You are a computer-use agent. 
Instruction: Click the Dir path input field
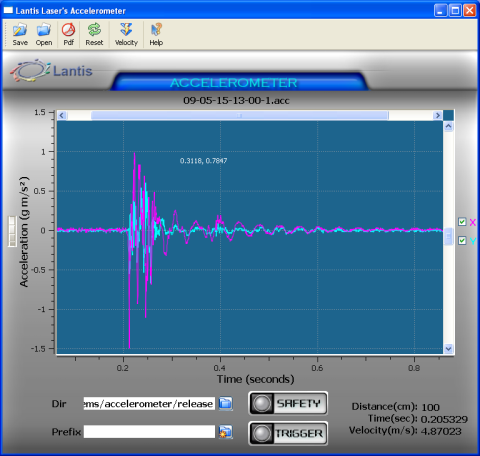click(x=149, y=404)
